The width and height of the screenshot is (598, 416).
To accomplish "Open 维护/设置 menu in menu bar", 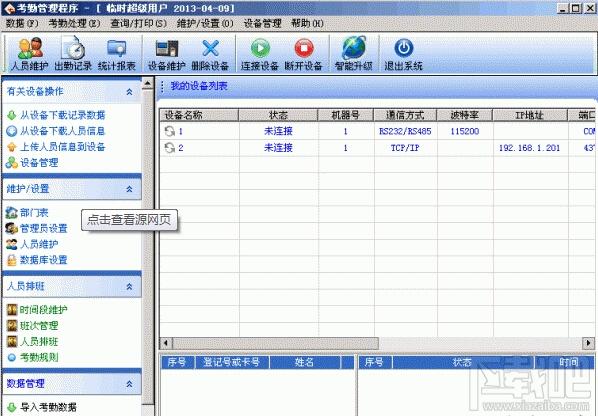I will 205,24.
